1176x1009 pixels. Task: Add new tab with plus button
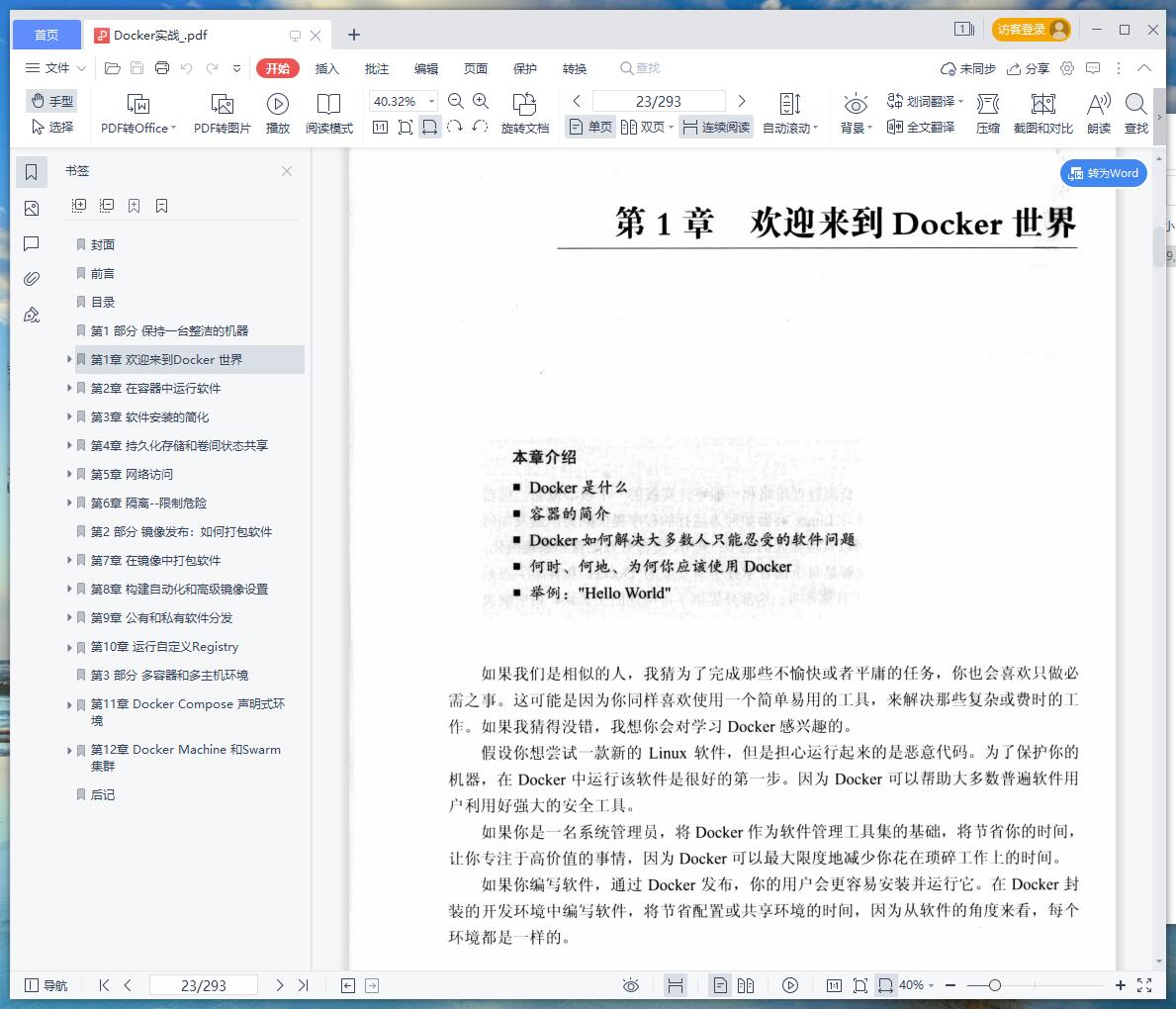click(354, 35)
